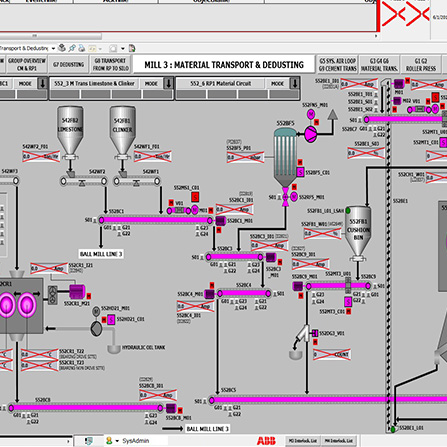
Task: Select the 552BC9_M01 motor symbol
Action: (298, 286)
